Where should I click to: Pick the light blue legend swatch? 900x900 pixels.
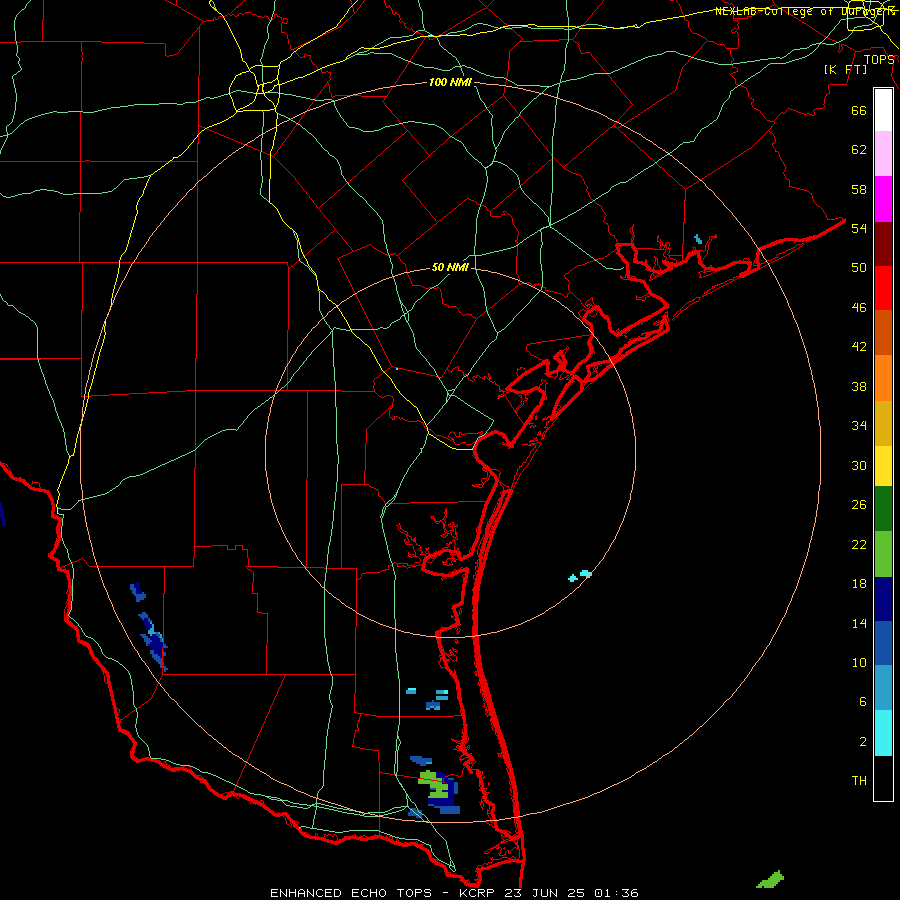[883, 688]
